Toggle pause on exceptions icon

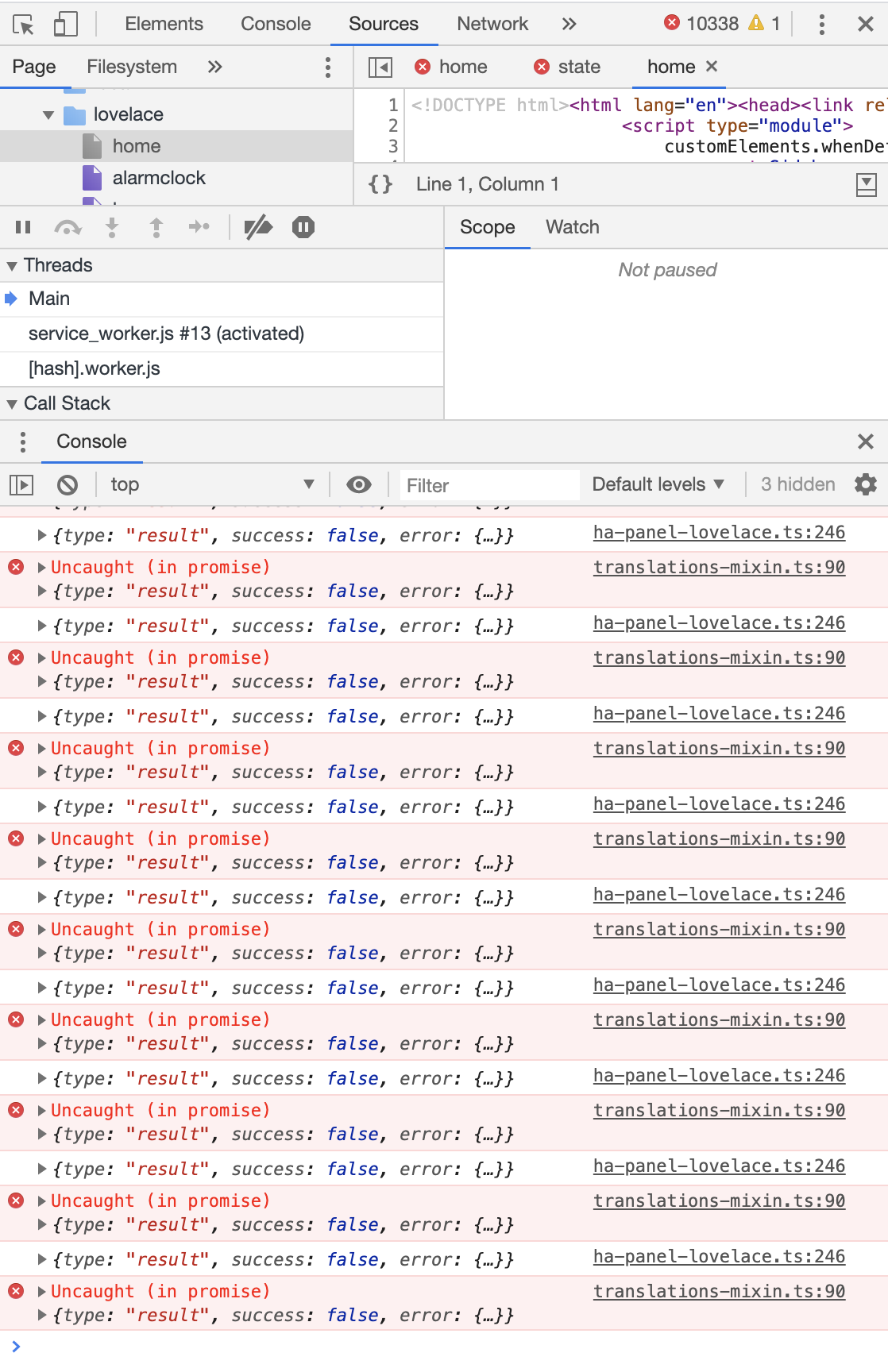click(303, 228)
